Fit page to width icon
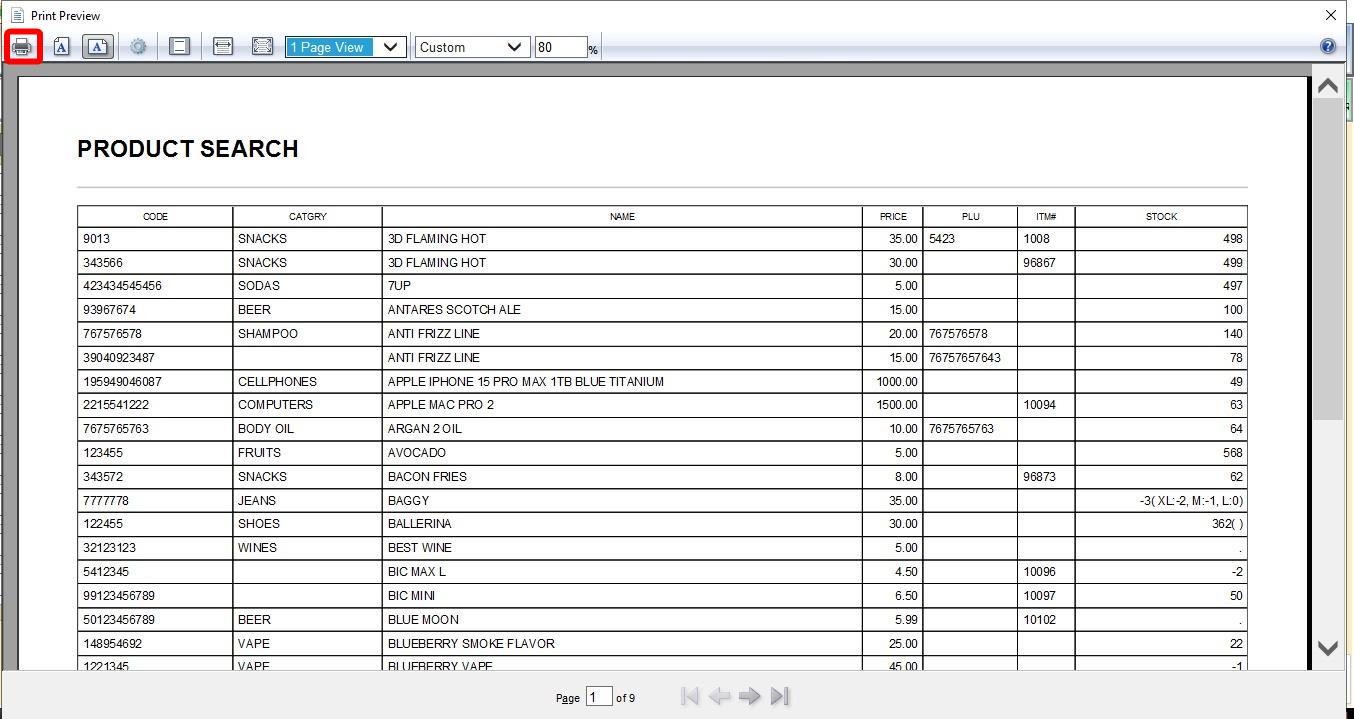 tap(223, 47)
